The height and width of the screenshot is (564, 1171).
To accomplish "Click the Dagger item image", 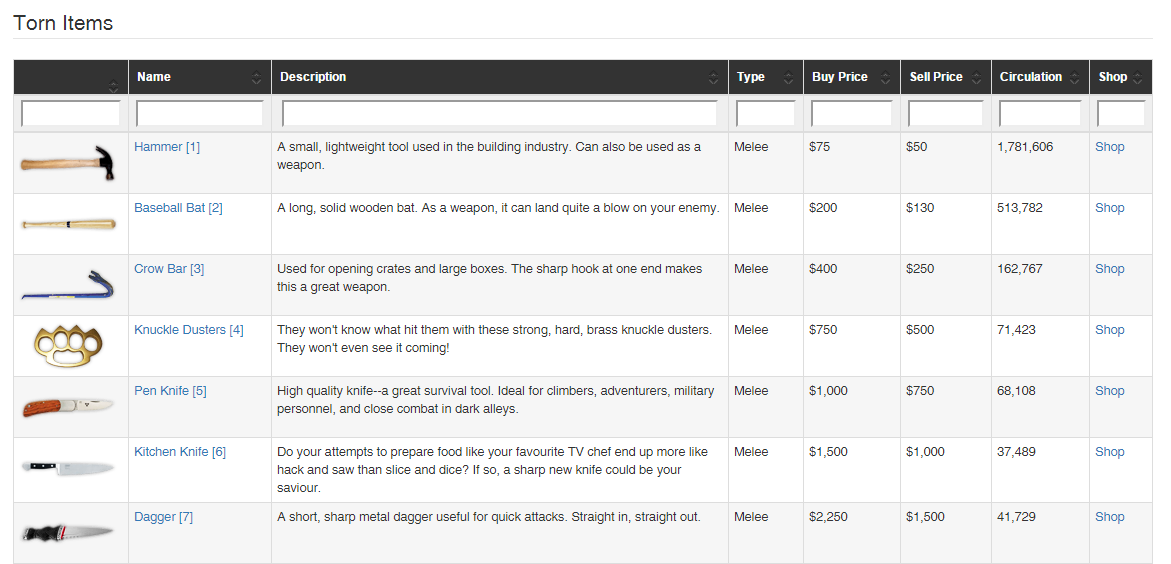I will (x=69, y=532).
